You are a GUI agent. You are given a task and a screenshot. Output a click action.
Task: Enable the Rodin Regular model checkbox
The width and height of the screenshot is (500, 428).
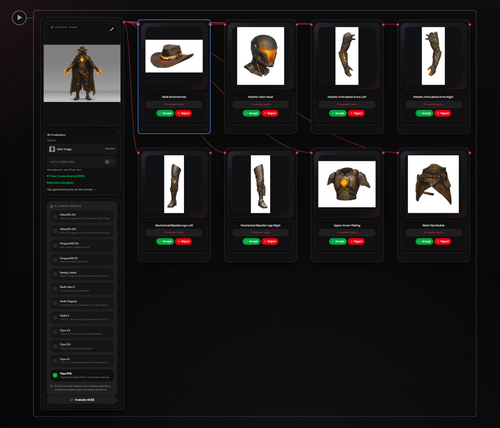[x=55, y=303]
